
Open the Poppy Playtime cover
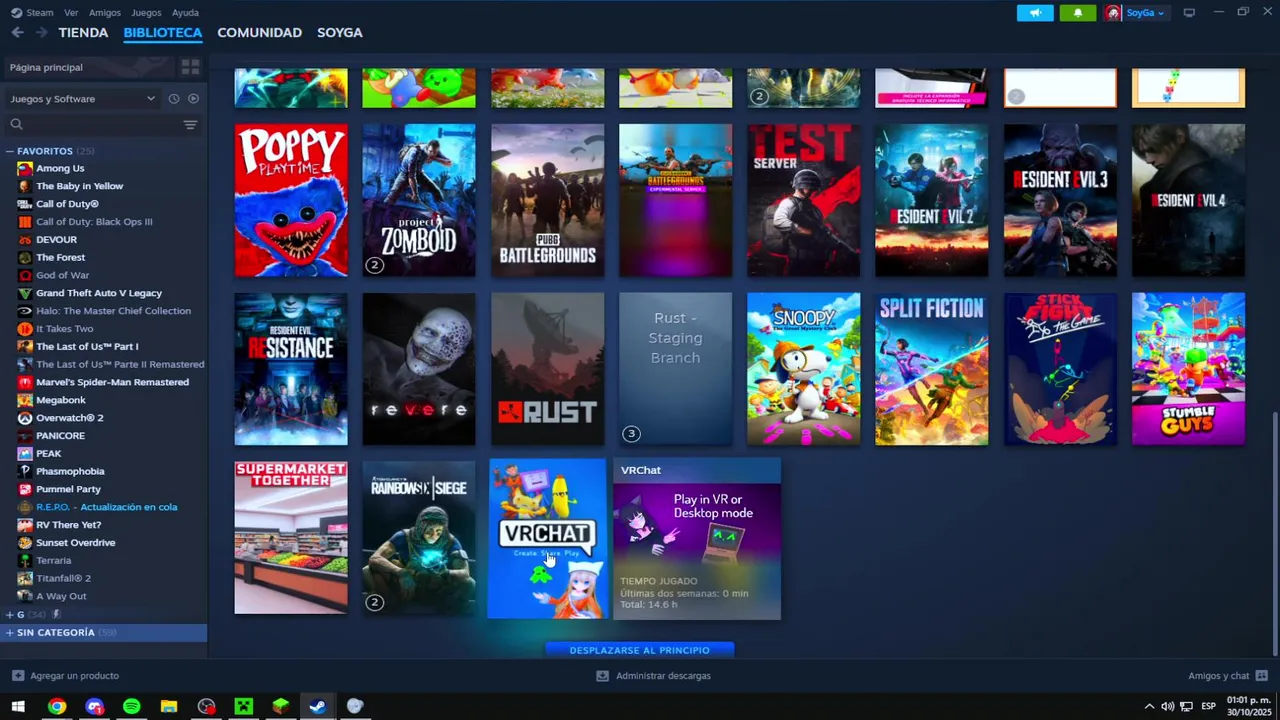(x=291, y=200)
